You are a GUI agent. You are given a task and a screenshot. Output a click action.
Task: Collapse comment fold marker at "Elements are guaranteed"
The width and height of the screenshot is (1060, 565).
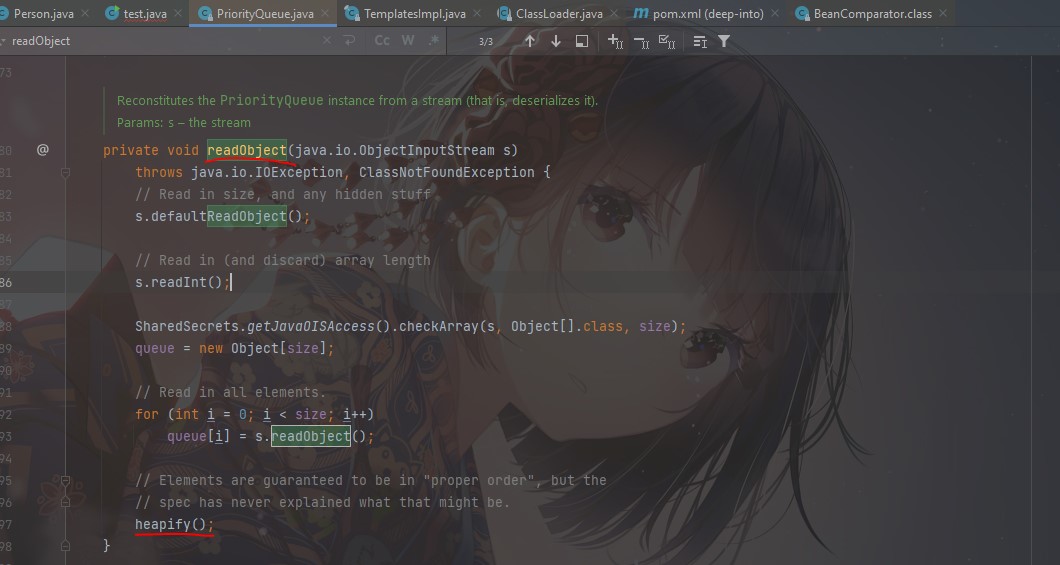pyautogui.click(x=66, y=481)
